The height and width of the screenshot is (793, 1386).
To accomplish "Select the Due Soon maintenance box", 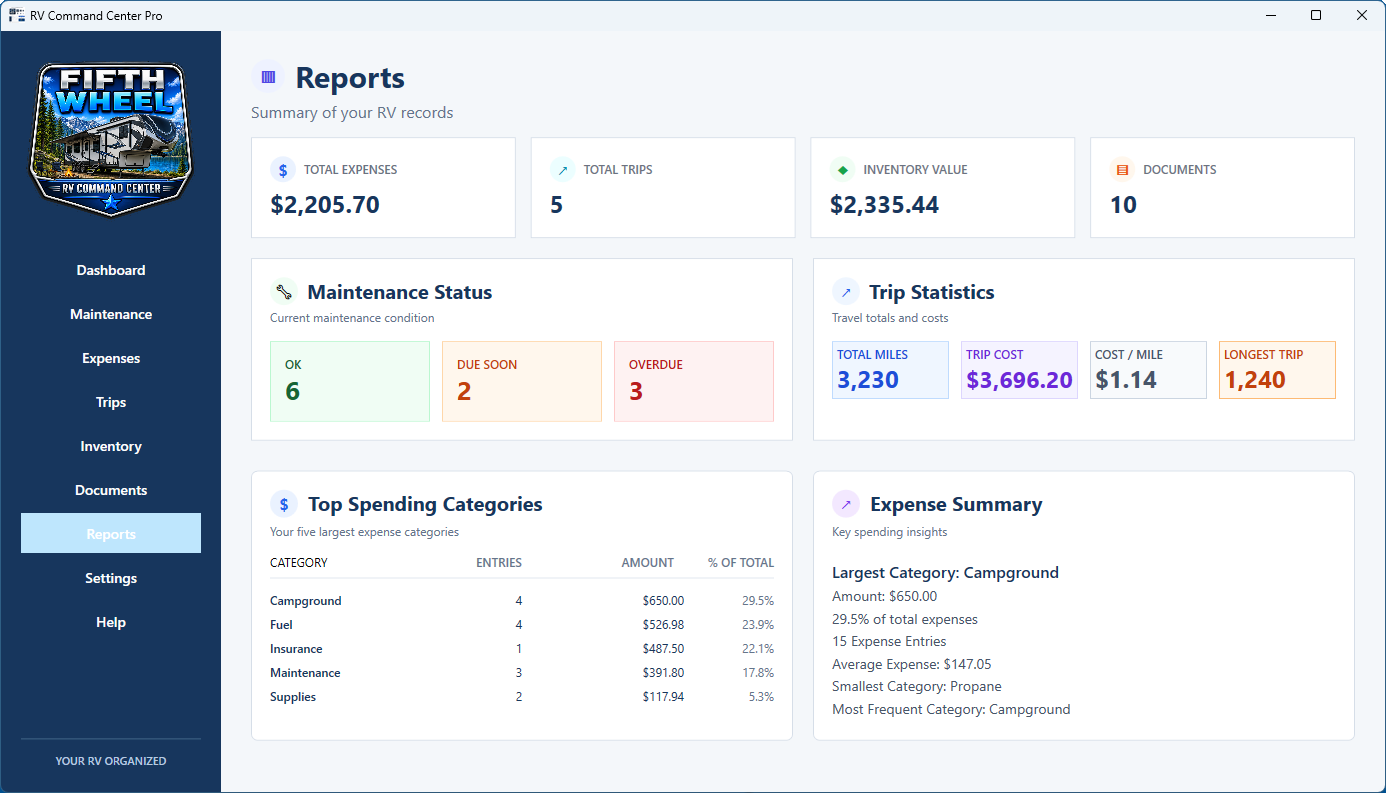I will (522, 381).
